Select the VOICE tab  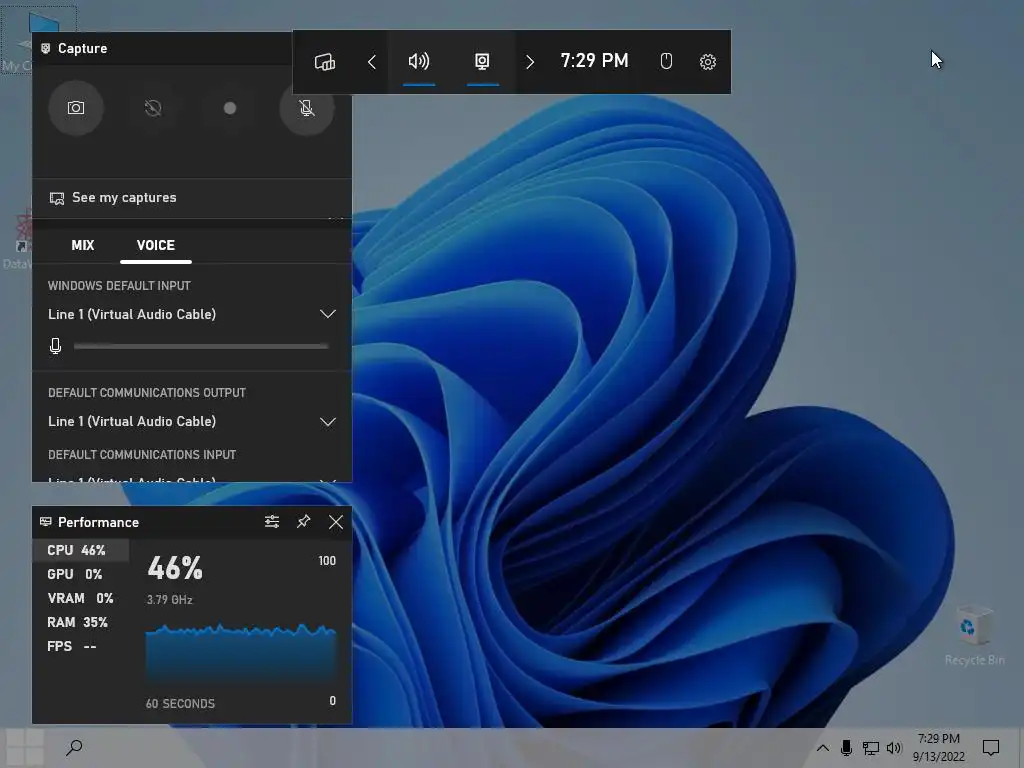tap(155, 246)
